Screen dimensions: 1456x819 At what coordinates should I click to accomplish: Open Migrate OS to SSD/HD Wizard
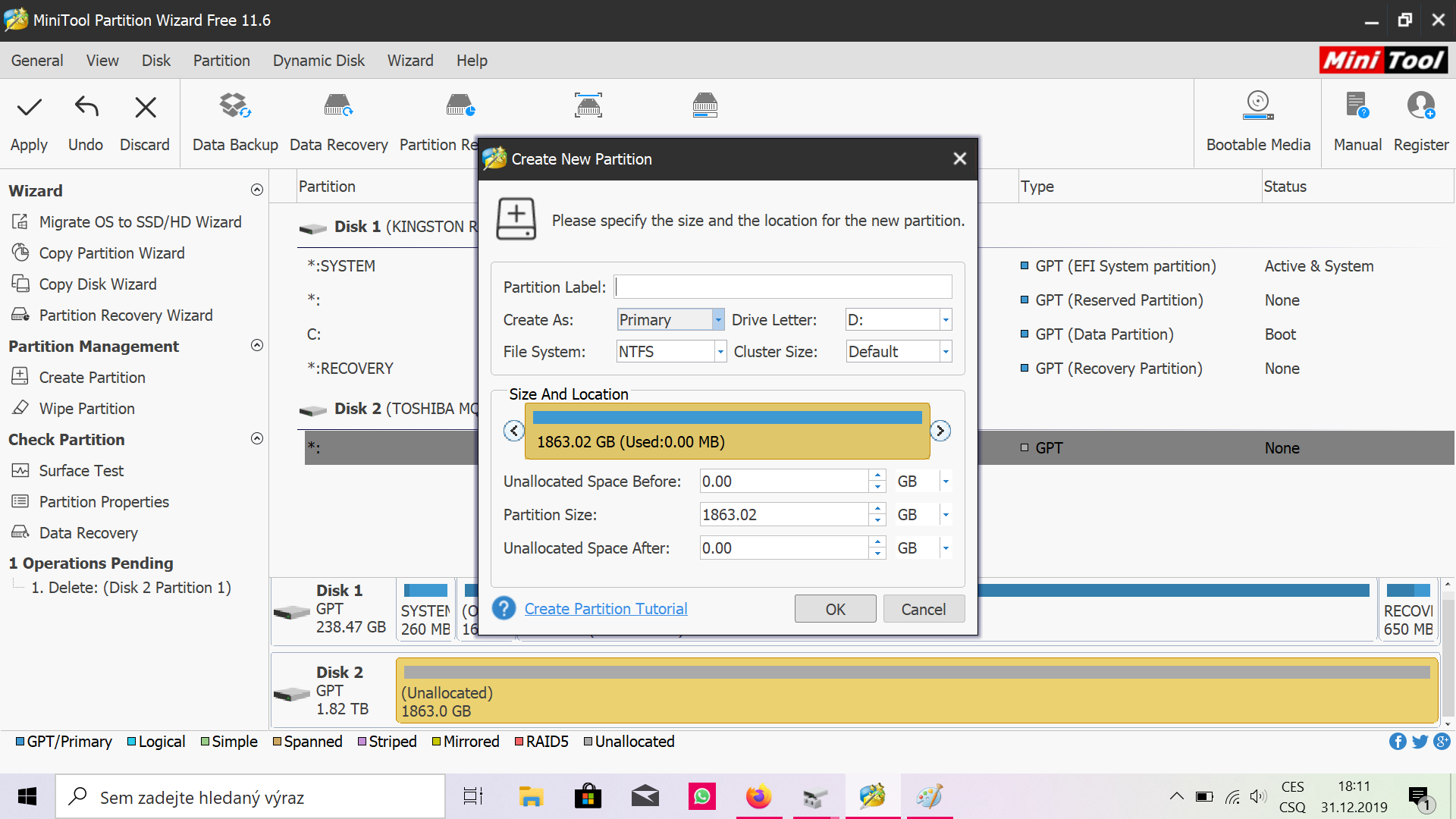(140, 222)
